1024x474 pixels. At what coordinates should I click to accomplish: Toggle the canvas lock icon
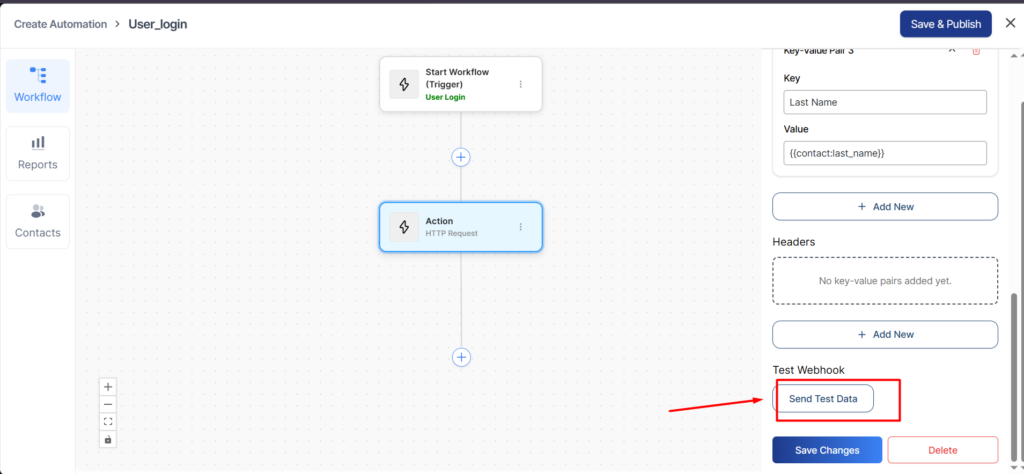pyautogui.click(x=108, y=439)
